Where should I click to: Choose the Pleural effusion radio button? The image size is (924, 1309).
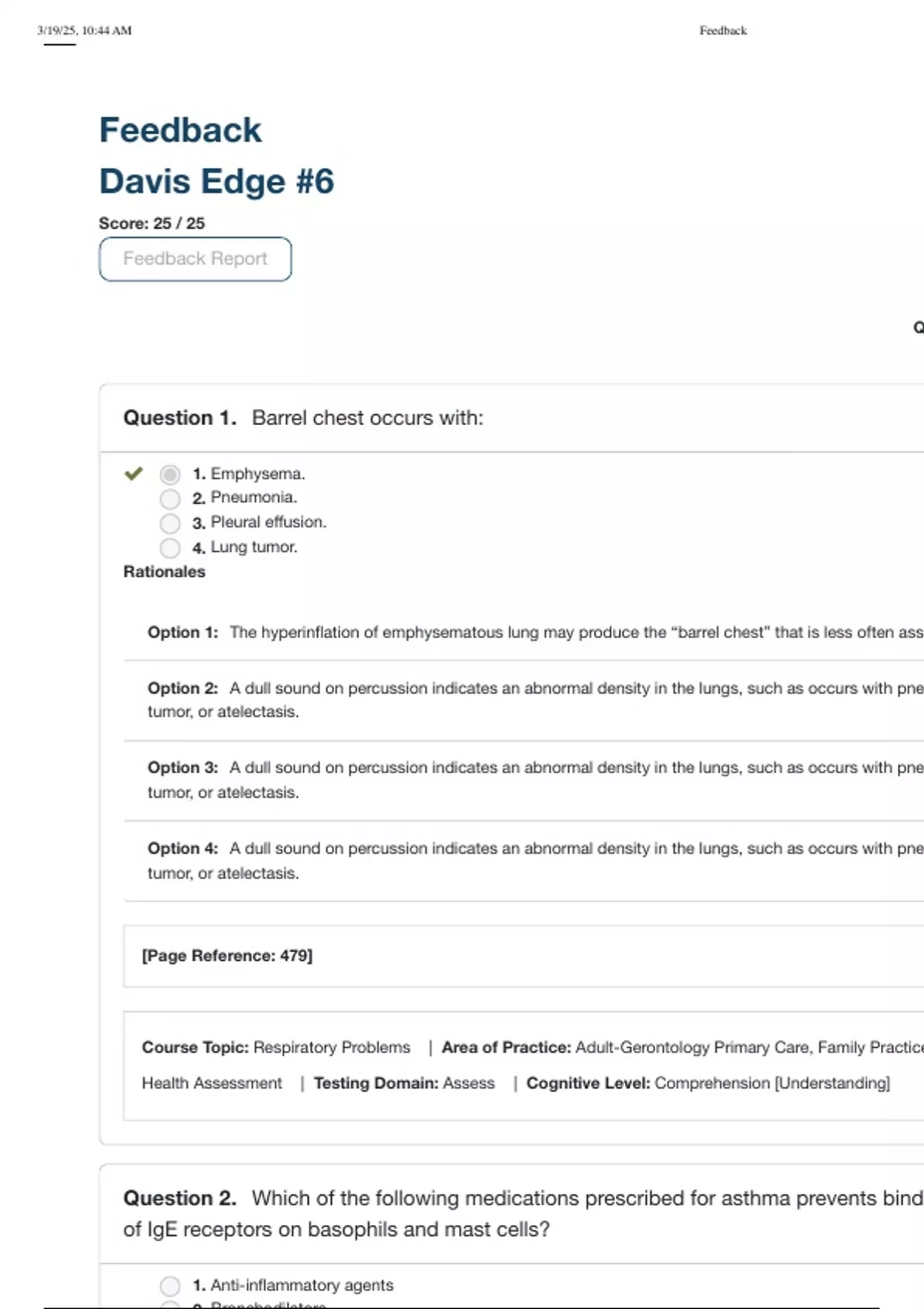[170, 524]
